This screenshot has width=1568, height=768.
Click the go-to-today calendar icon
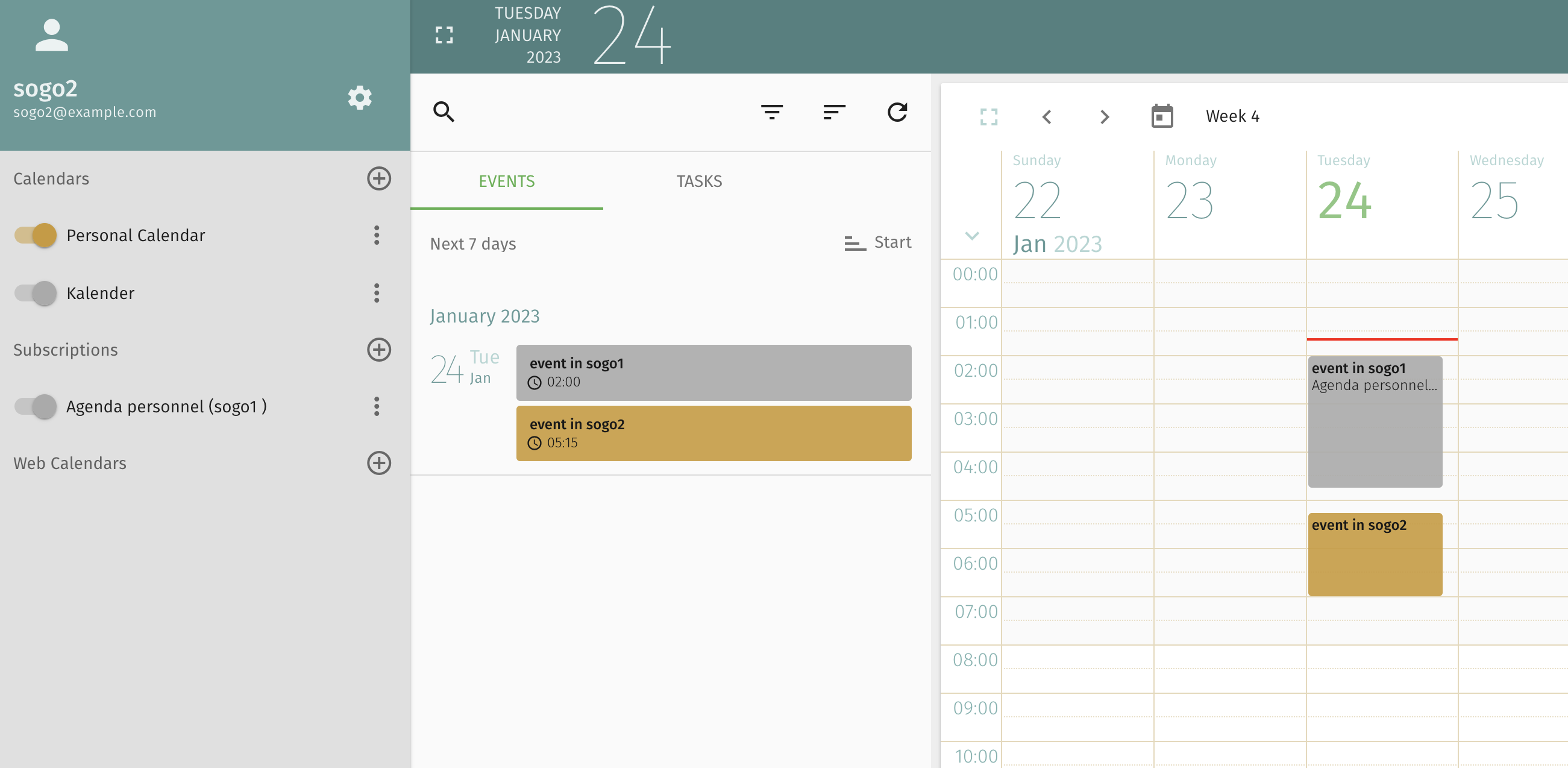(1161, 116)
